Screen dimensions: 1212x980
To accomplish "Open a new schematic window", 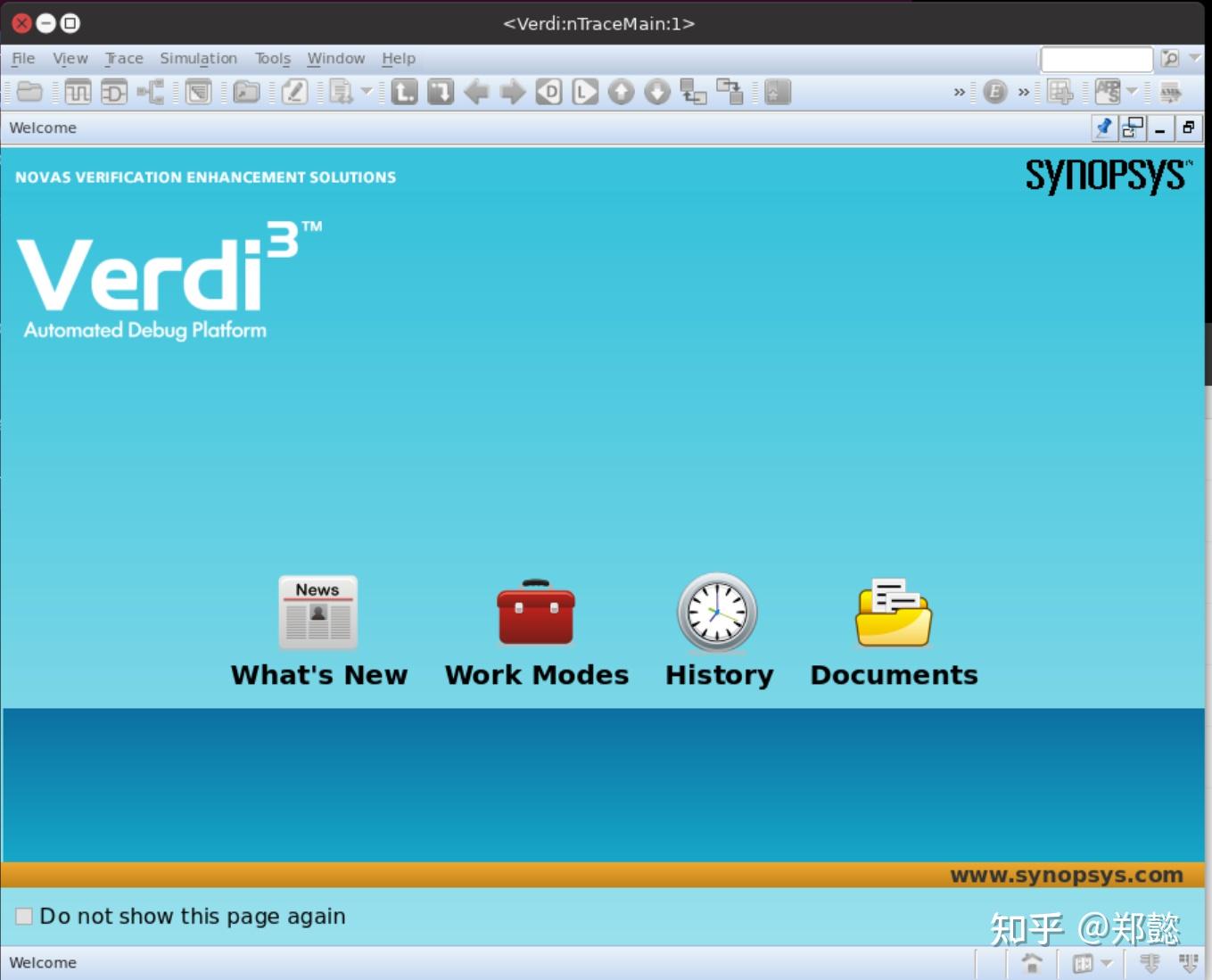I will 114,92.
